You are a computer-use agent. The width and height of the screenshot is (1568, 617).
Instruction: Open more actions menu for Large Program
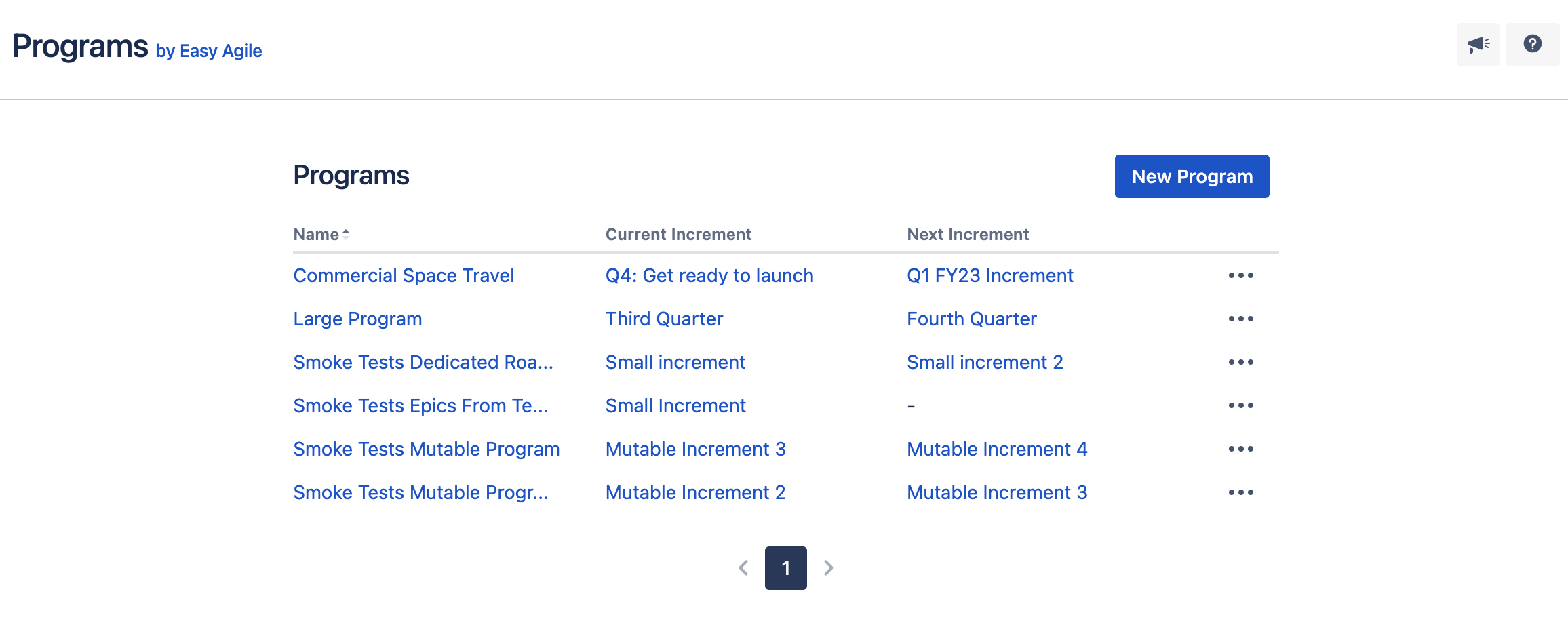tap(1240, 319)
